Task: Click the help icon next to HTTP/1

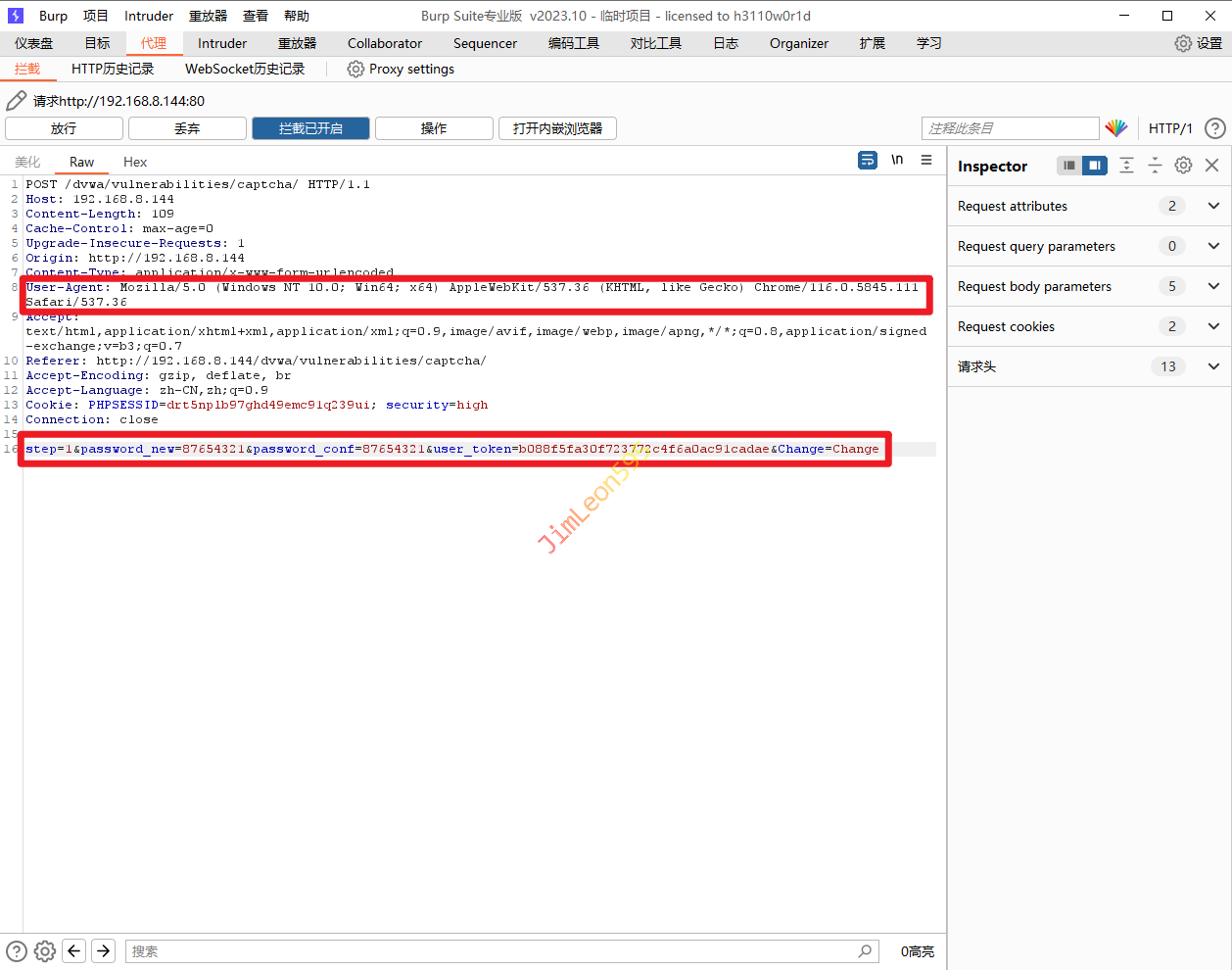Action: [x=1214, y=128]
